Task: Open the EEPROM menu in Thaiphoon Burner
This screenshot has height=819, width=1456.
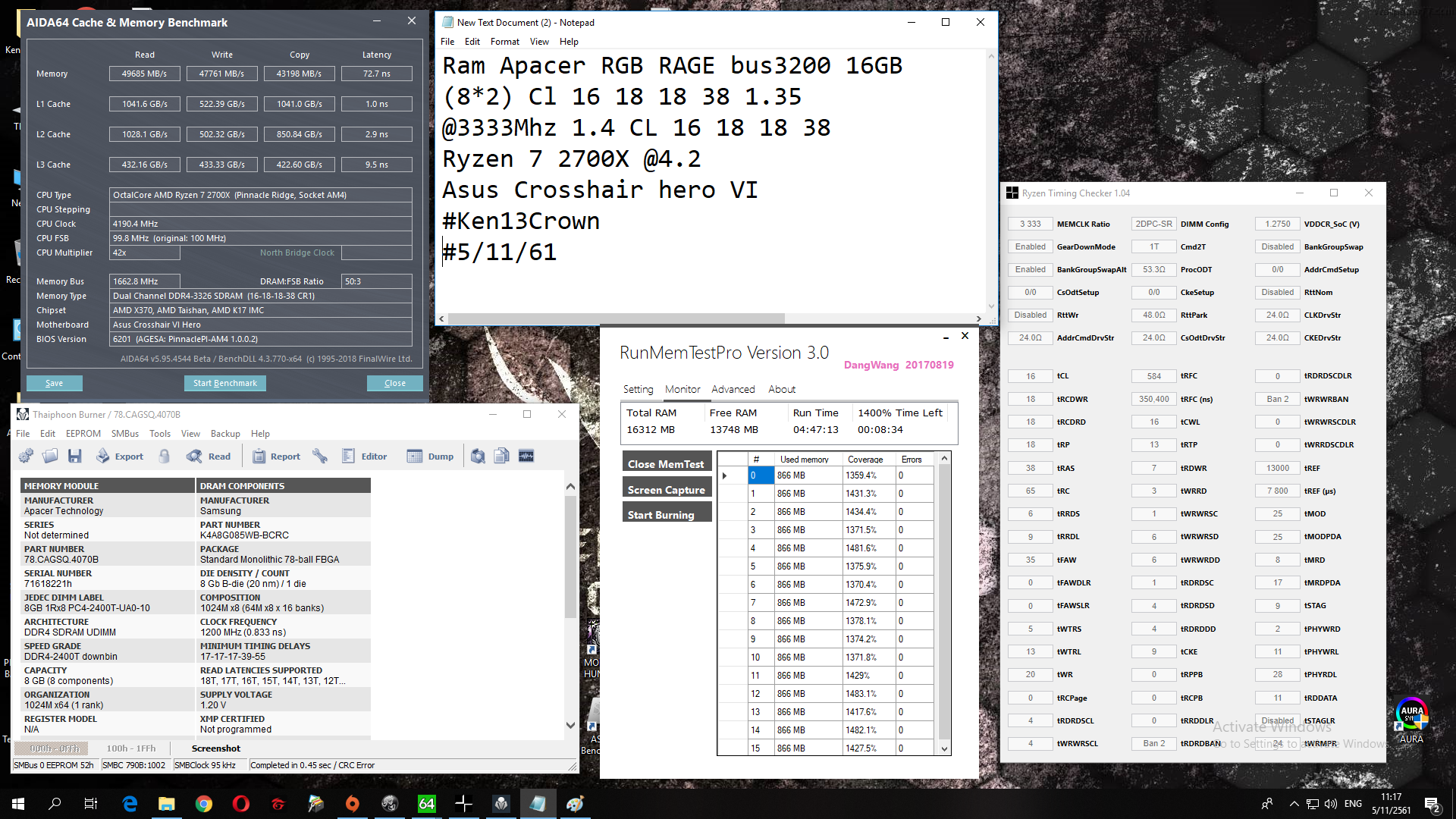Action: click(83, 434)
